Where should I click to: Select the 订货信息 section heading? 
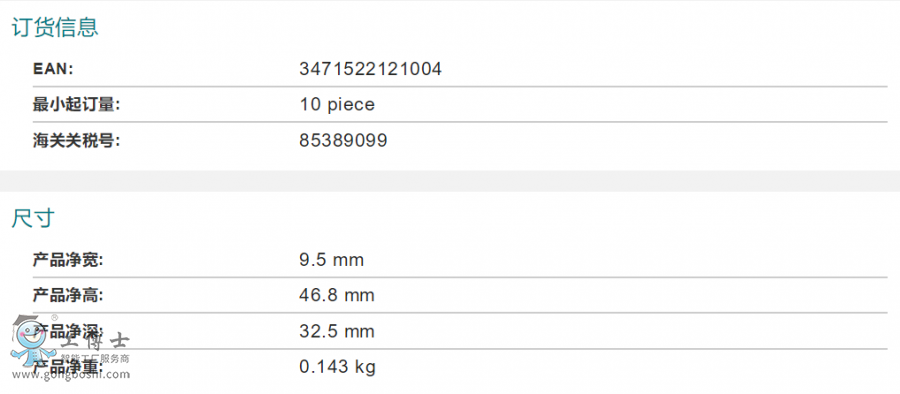[55, 28]
